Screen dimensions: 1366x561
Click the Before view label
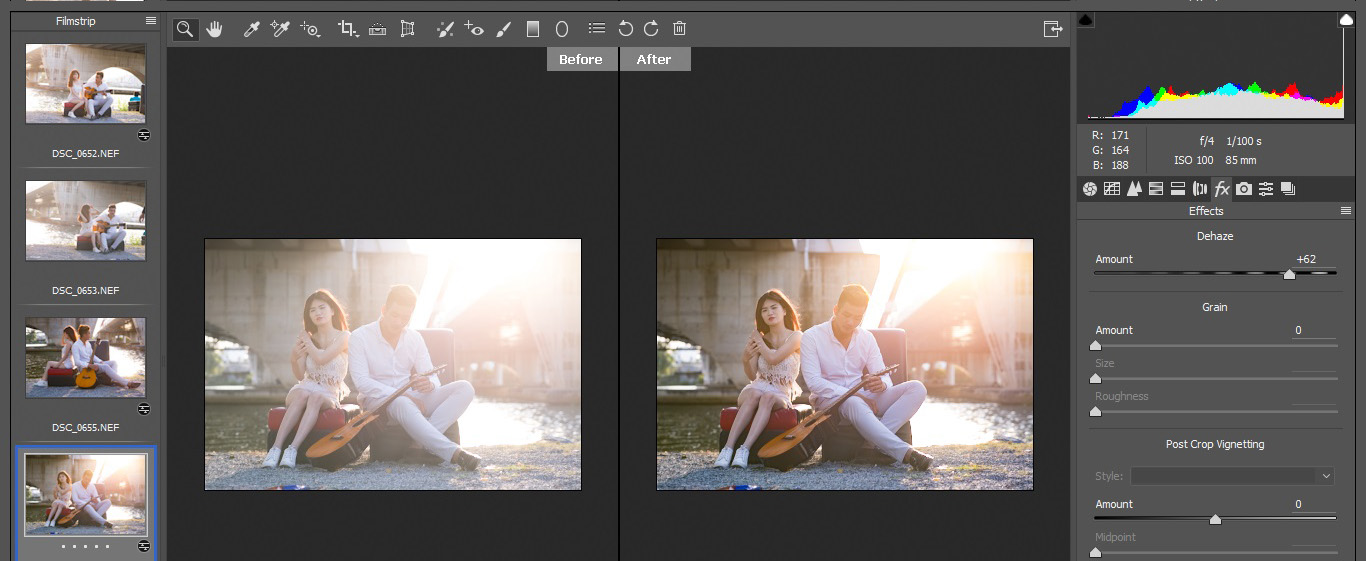point(581,59)
